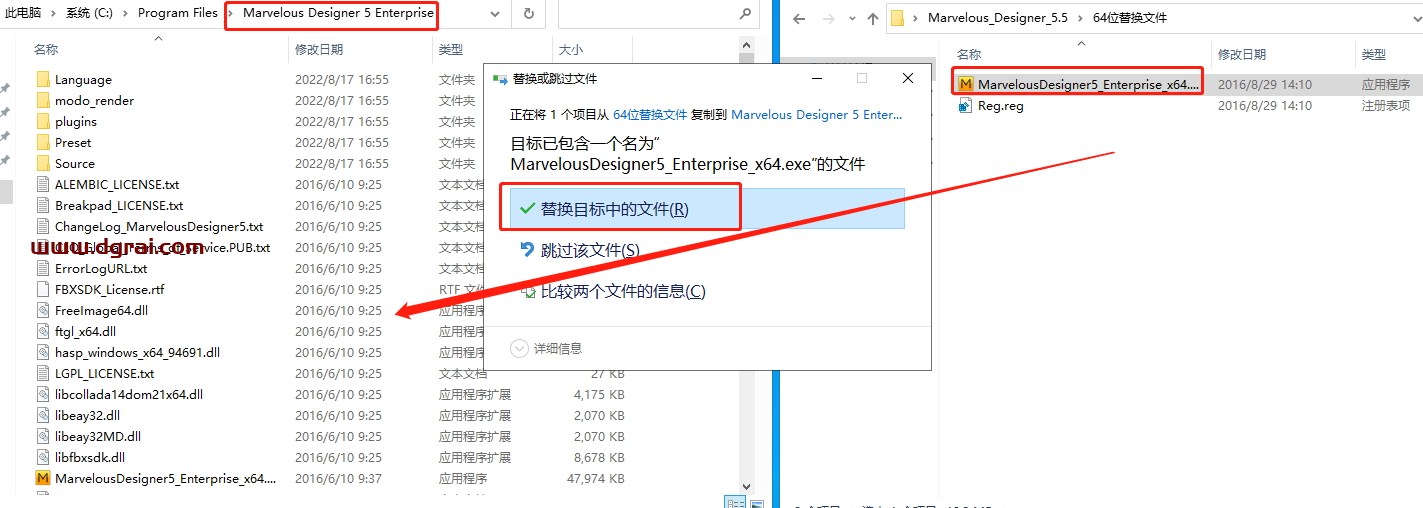Select LGPL_LICENSE.txt
The height and width of the screenshot is (508, 1423).
tap(104, 373)
